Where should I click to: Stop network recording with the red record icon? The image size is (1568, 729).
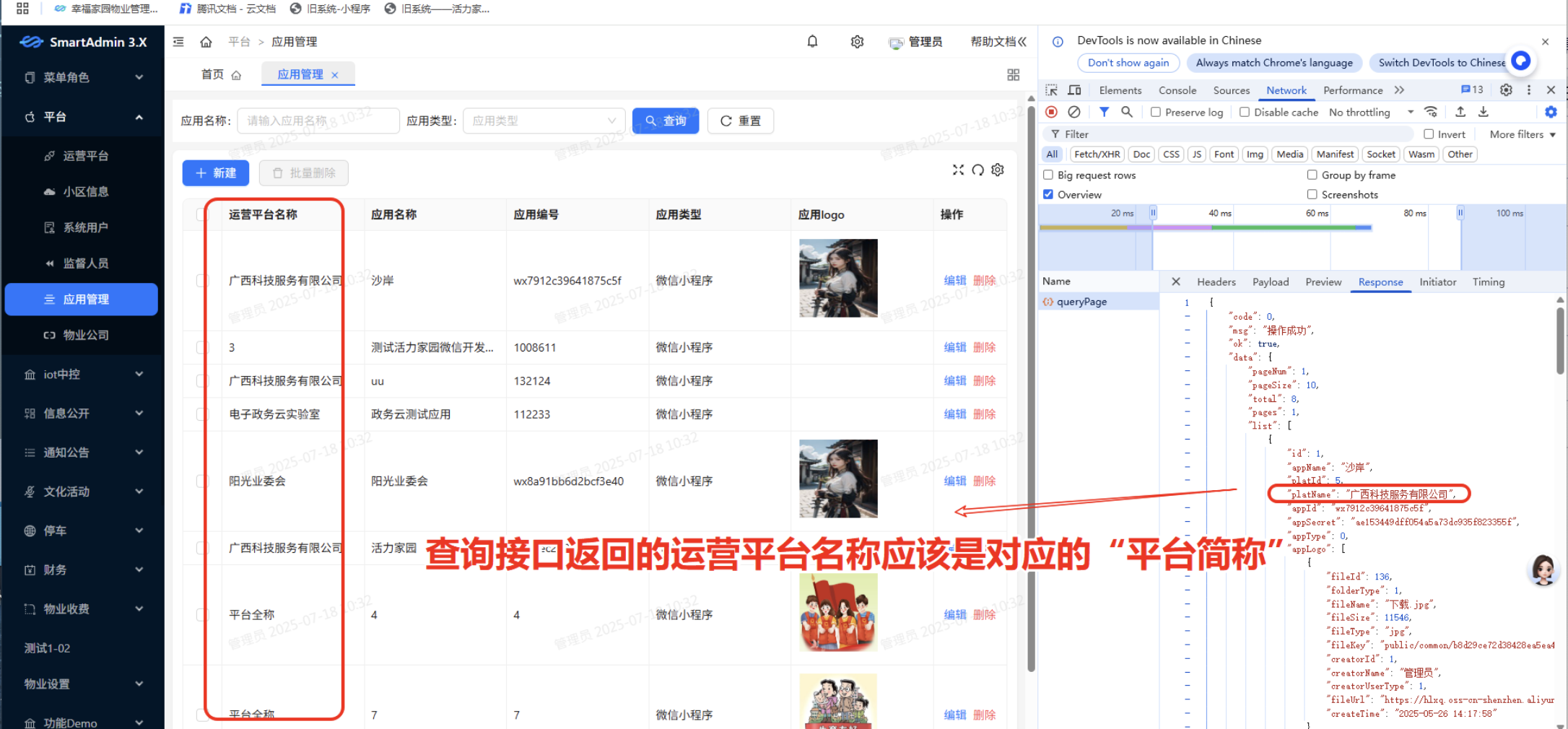click(1051, 112)
